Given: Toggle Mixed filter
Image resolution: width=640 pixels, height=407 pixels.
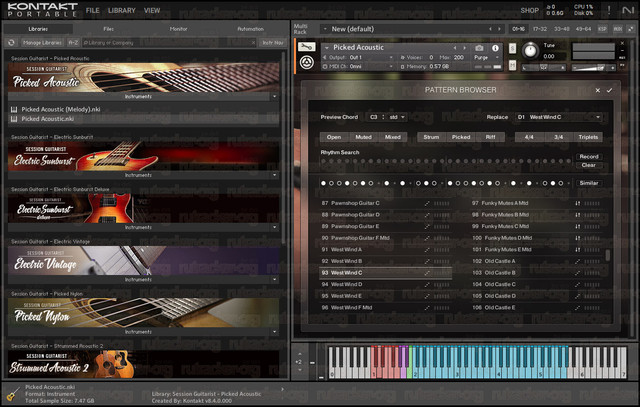Looking at the screenshot, I should coord(393,137).
